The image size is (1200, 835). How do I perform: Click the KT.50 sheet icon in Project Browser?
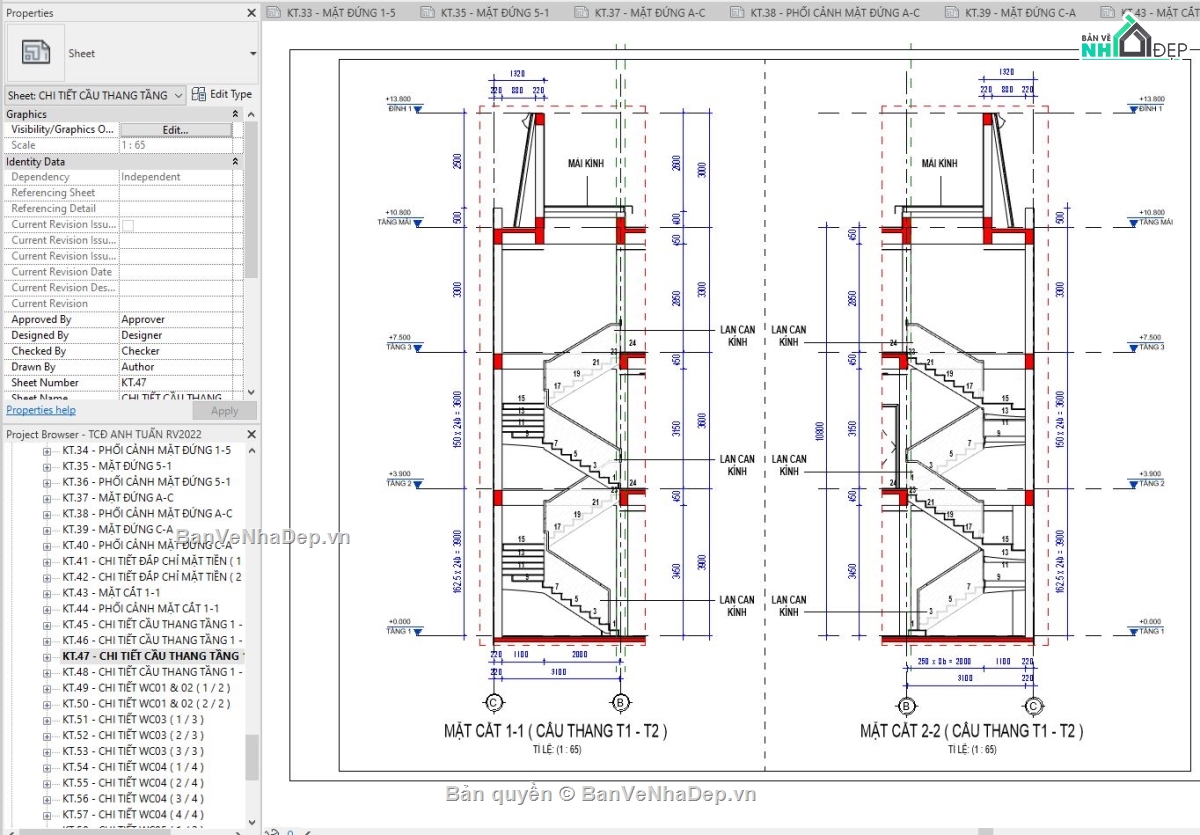pyautogui.click(x=46, y=703)
